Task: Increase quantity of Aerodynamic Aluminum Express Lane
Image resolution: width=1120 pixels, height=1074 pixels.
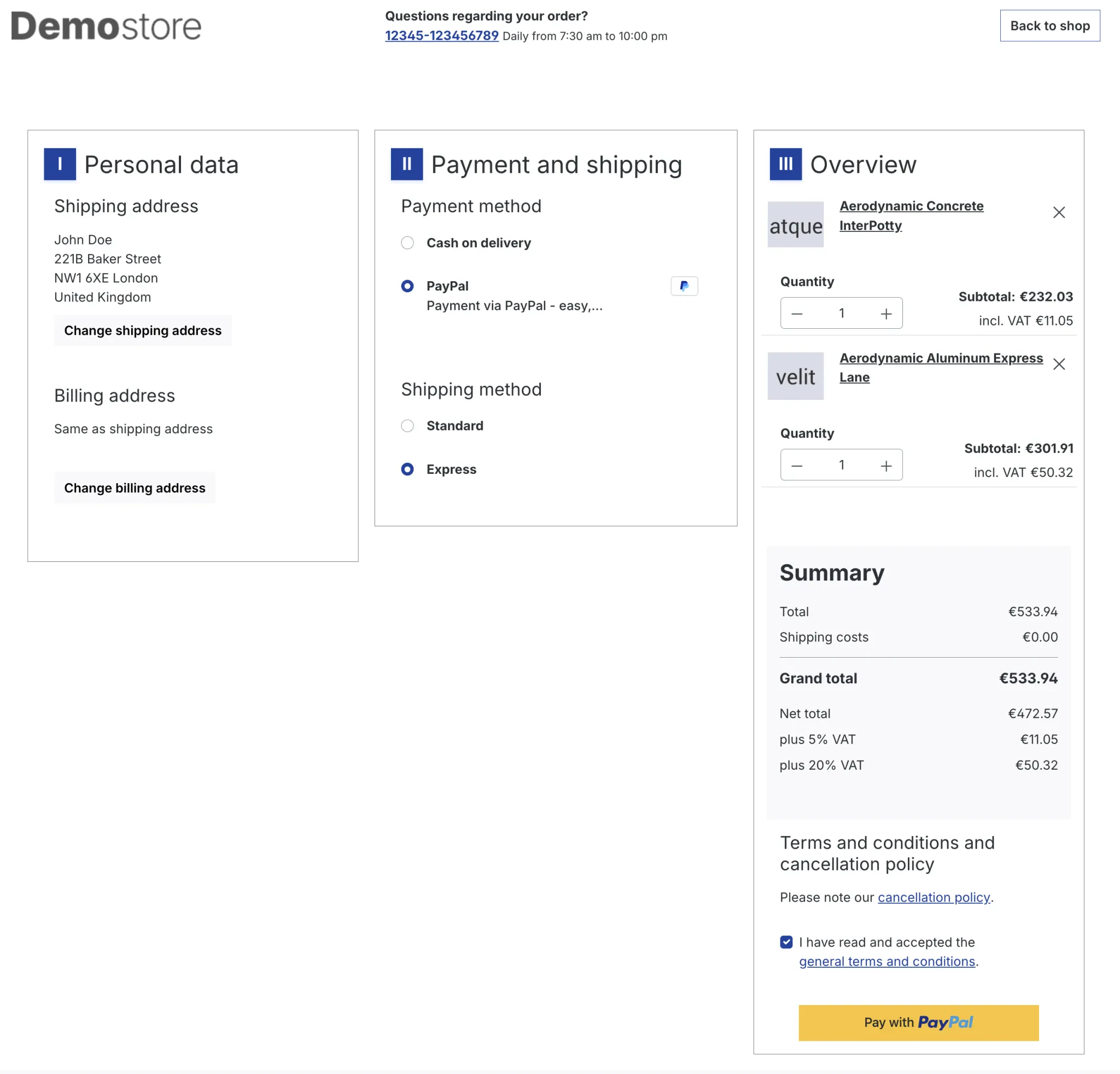Action: click(886, 465)
